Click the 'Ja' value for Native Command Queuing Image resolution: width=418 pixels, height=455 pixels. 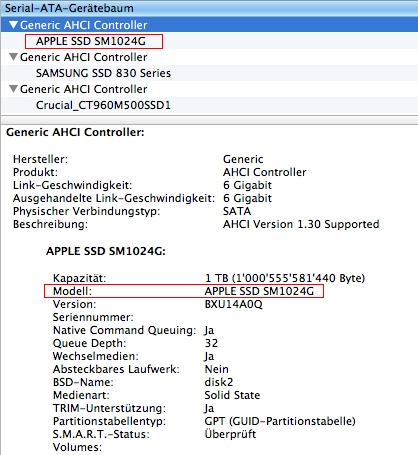point(209,330)
